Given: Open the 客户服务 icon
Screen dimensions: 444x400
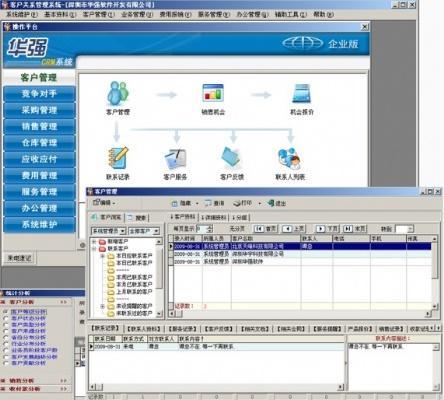Looking at the screenshot, I should pos(175,159).
